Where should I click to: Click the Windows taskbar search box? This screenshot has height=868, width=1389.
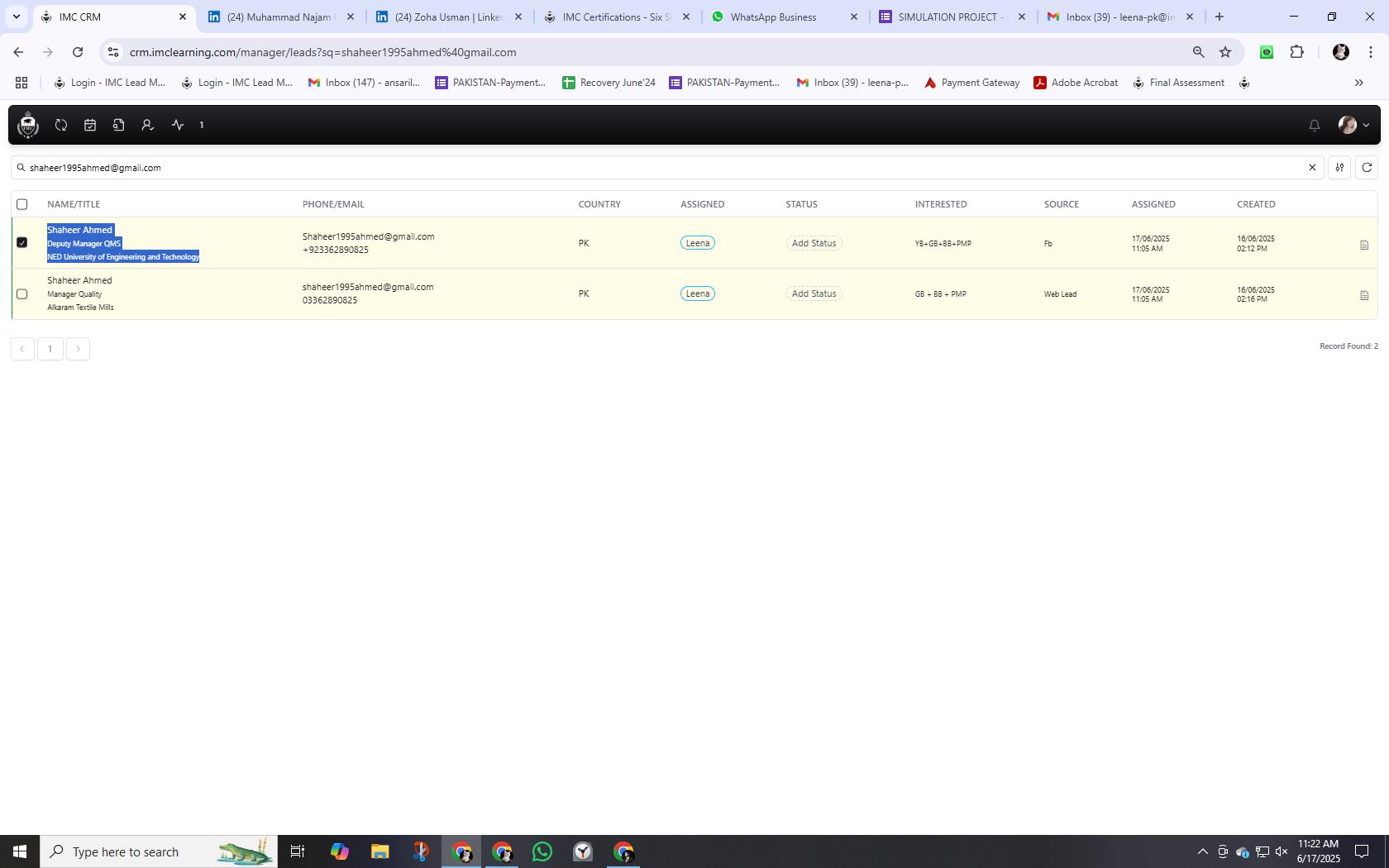point(159,851)
